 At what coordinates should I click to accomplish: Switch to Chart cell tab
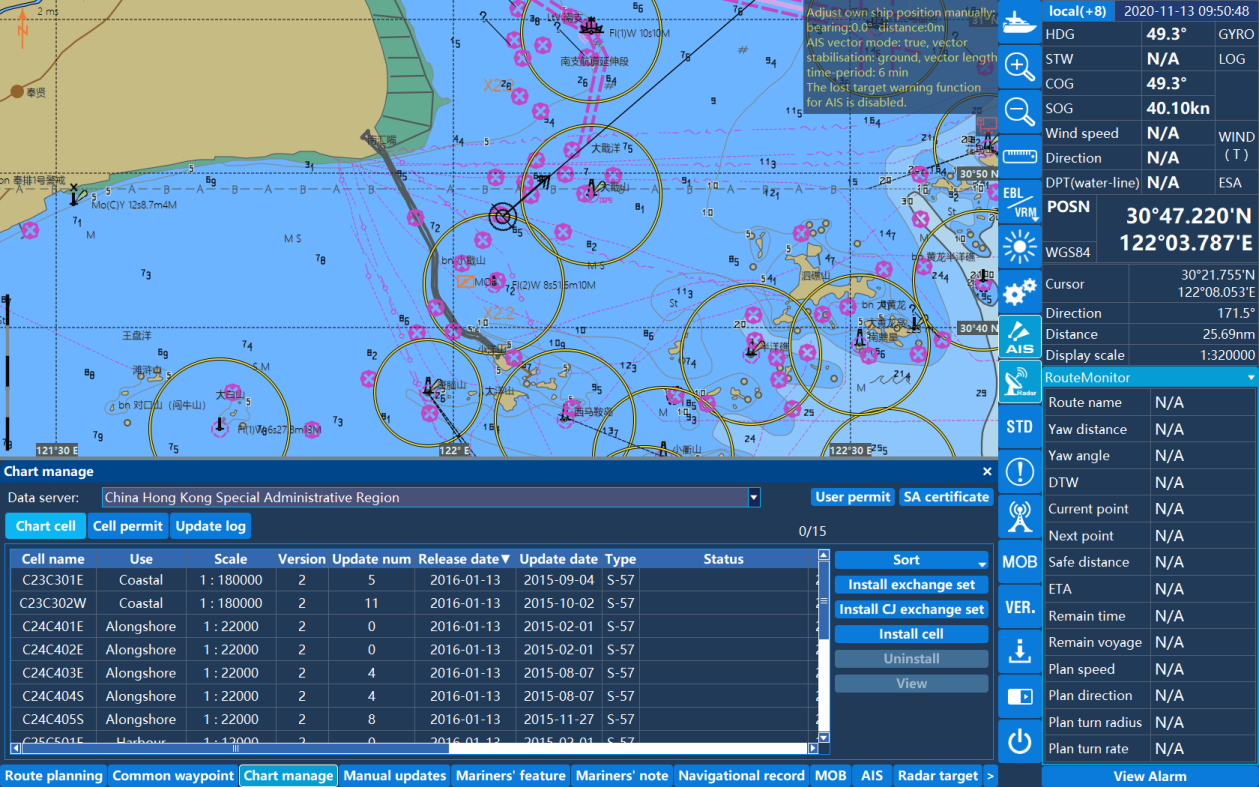[x=45, y=526]
